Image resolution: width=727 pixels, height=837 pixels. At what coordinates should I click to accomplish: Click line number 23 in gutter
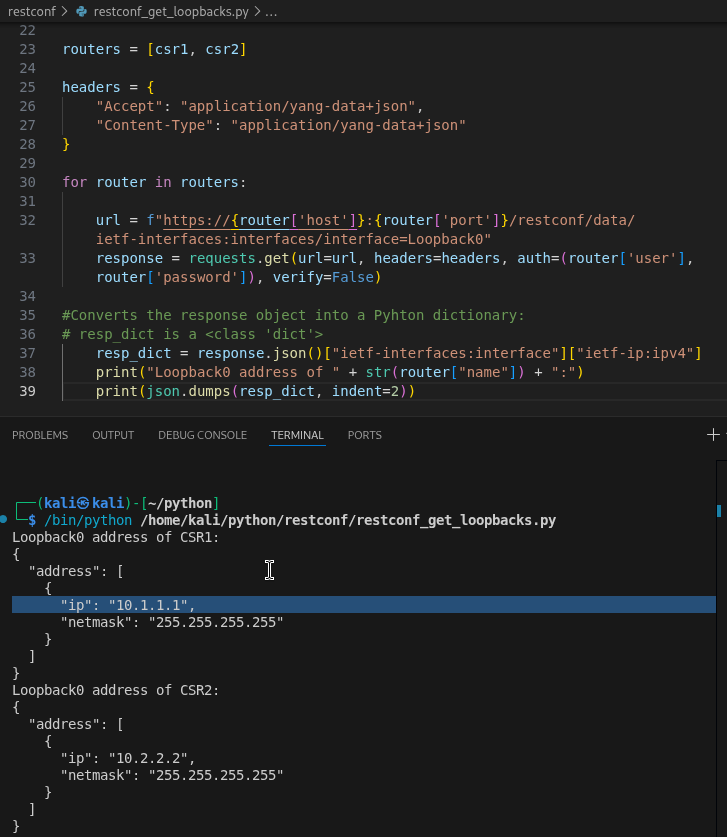[x=27, y=49]
